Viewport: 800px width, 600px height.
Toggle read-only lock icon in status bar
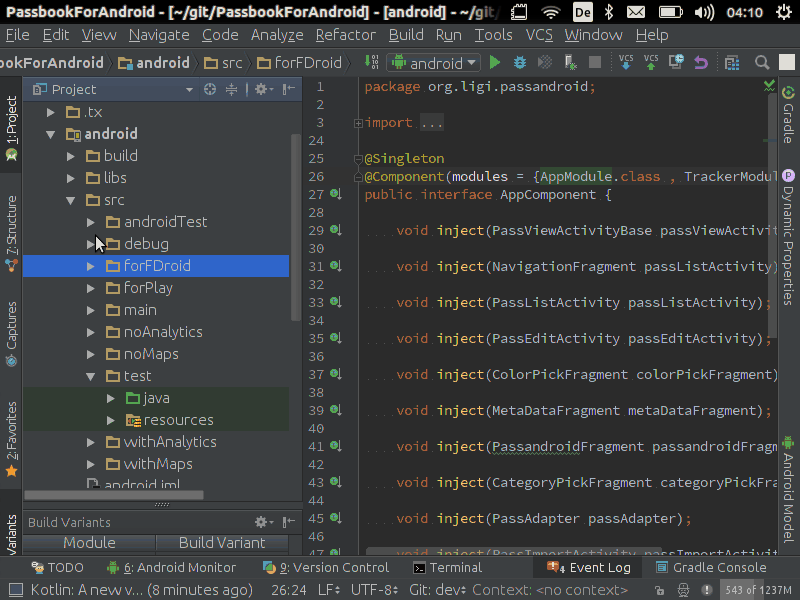point(659,590)
